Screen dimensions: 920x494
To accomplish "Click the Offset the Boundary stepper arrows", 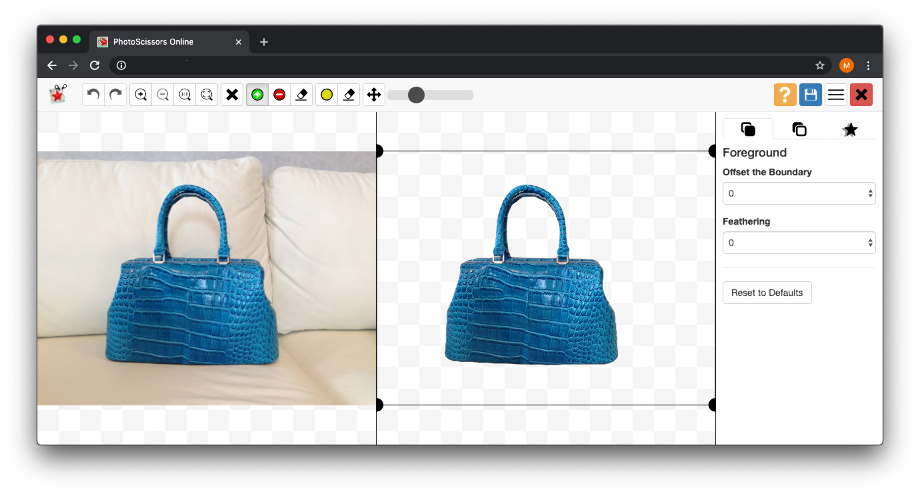I will pos(870,194).
